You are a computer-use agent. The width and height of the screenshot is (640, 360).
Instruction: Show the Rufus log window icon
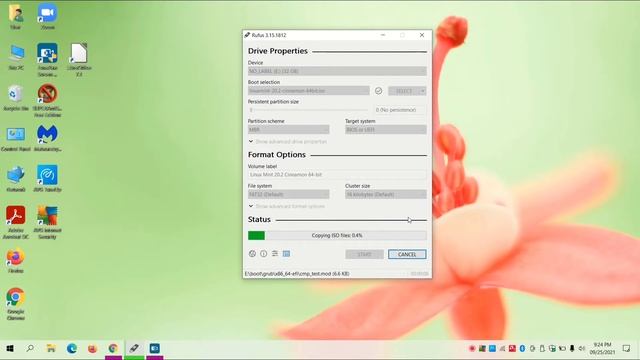pyautogui.click(x=287, y=254)
